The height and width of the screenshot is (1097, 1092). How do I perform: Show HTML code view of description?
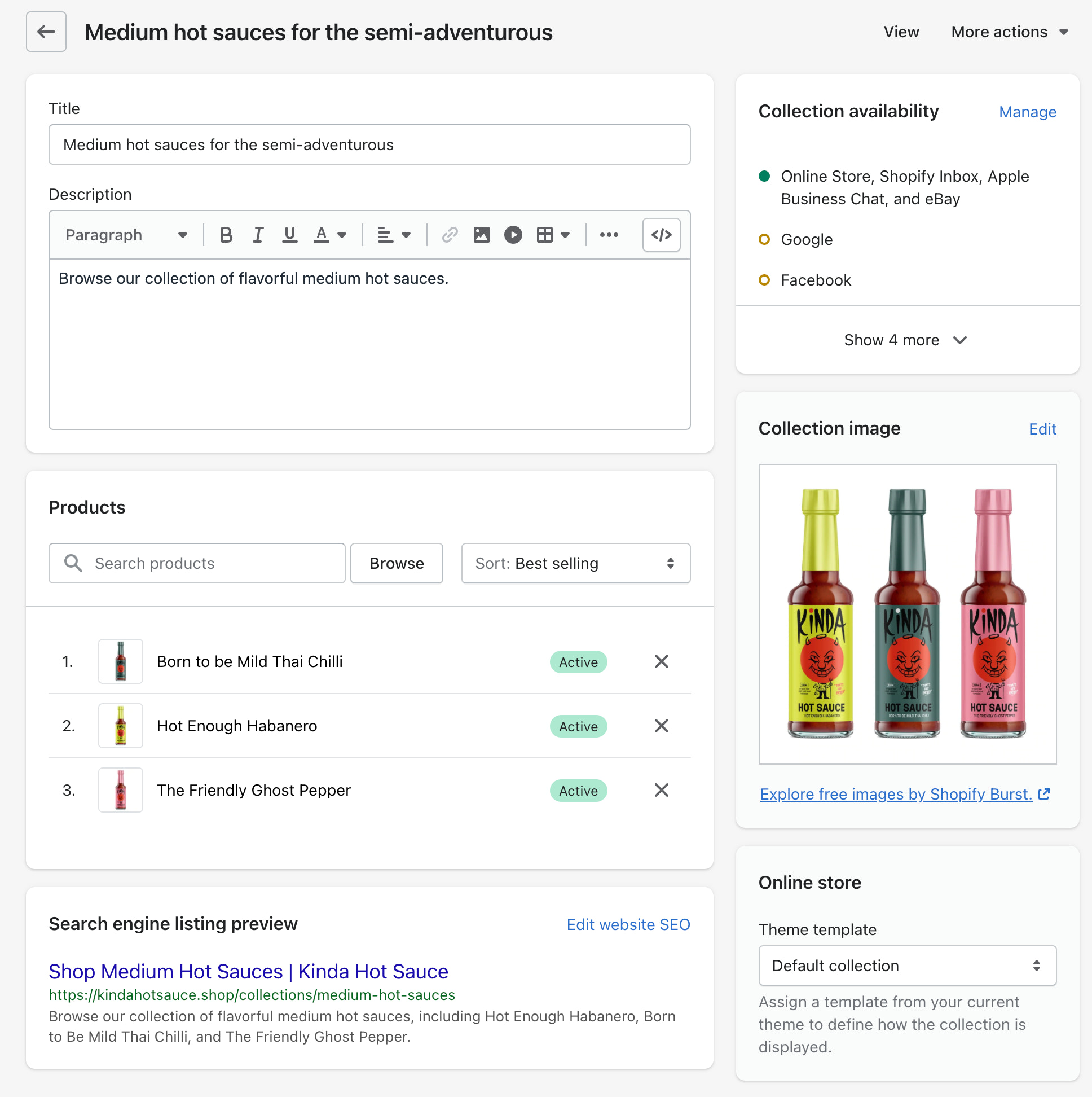tap(661, 235)
